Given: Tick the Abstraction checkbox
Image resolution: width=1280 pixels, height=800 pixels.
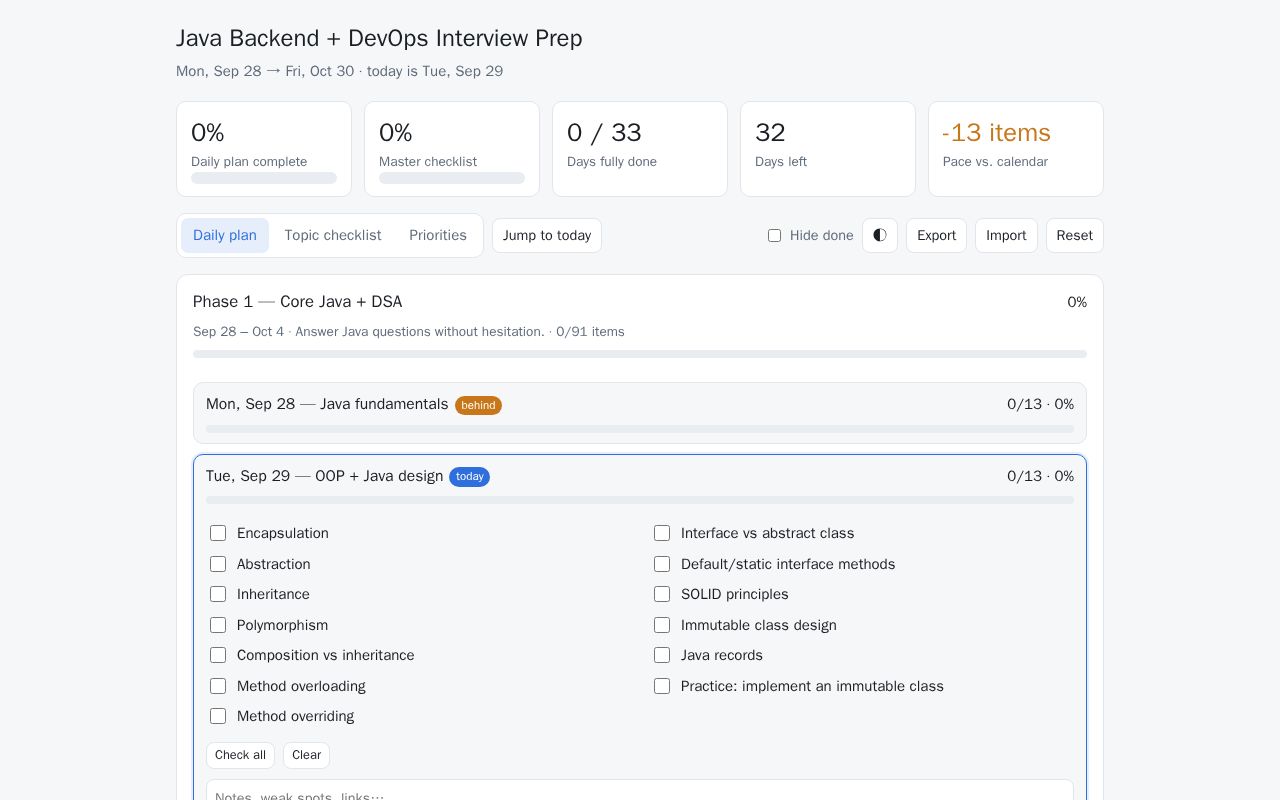Looking at the screenshot, I should click(218, 564).
